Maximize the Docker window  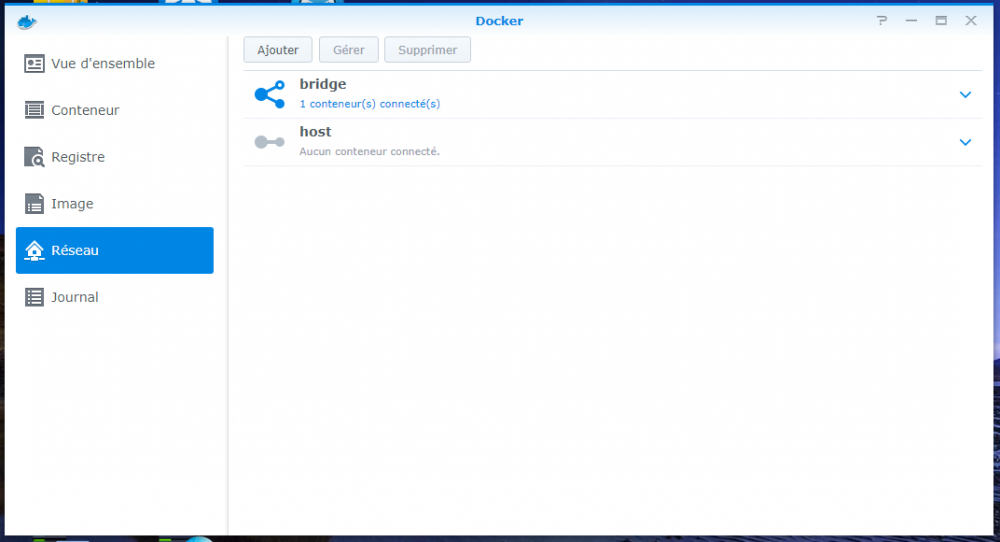click(x=941, y=21)
